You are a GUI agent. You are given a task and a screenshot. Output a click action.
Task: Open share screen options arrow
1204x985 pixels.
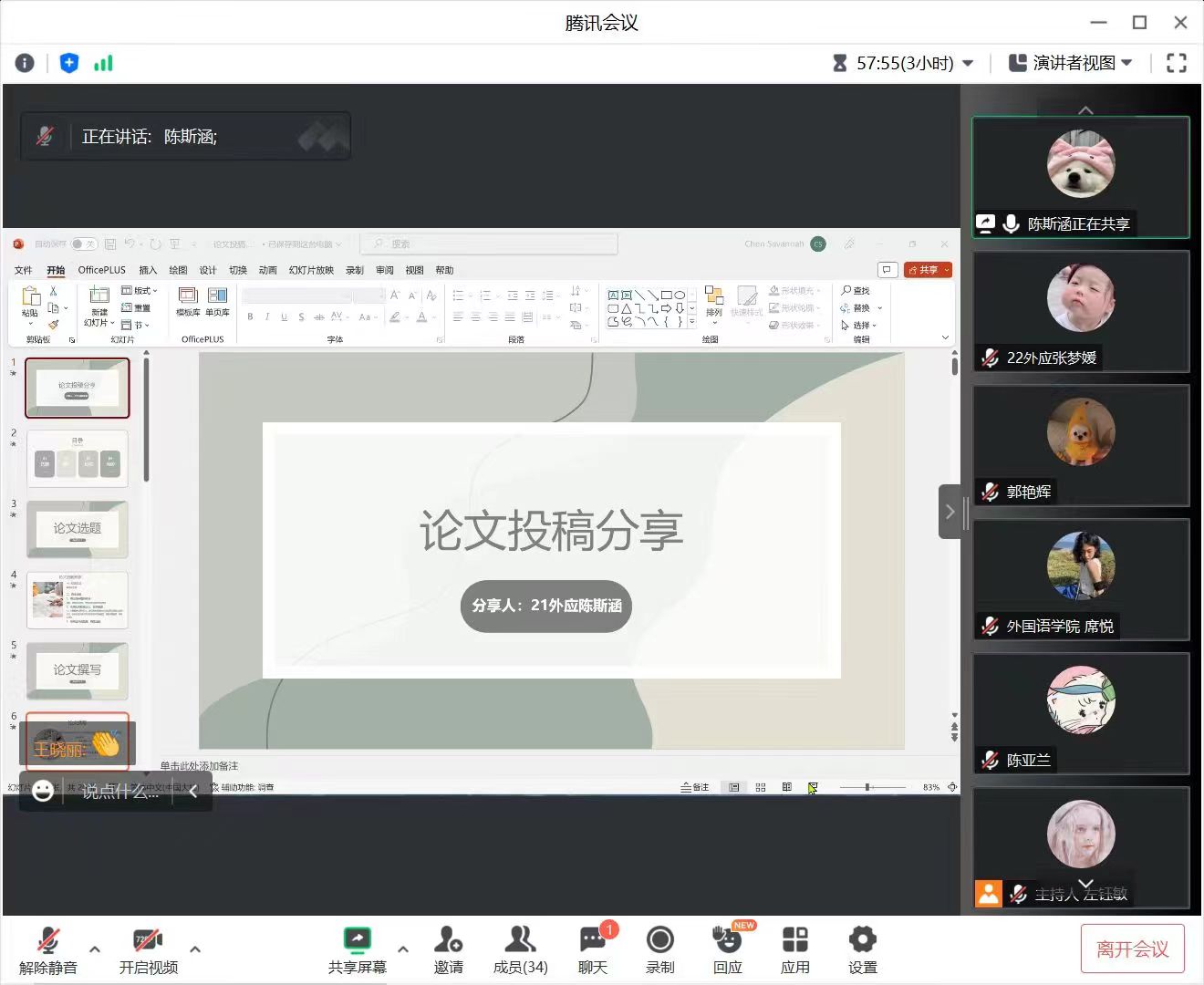pyautogui.click(x=403, y=949)
